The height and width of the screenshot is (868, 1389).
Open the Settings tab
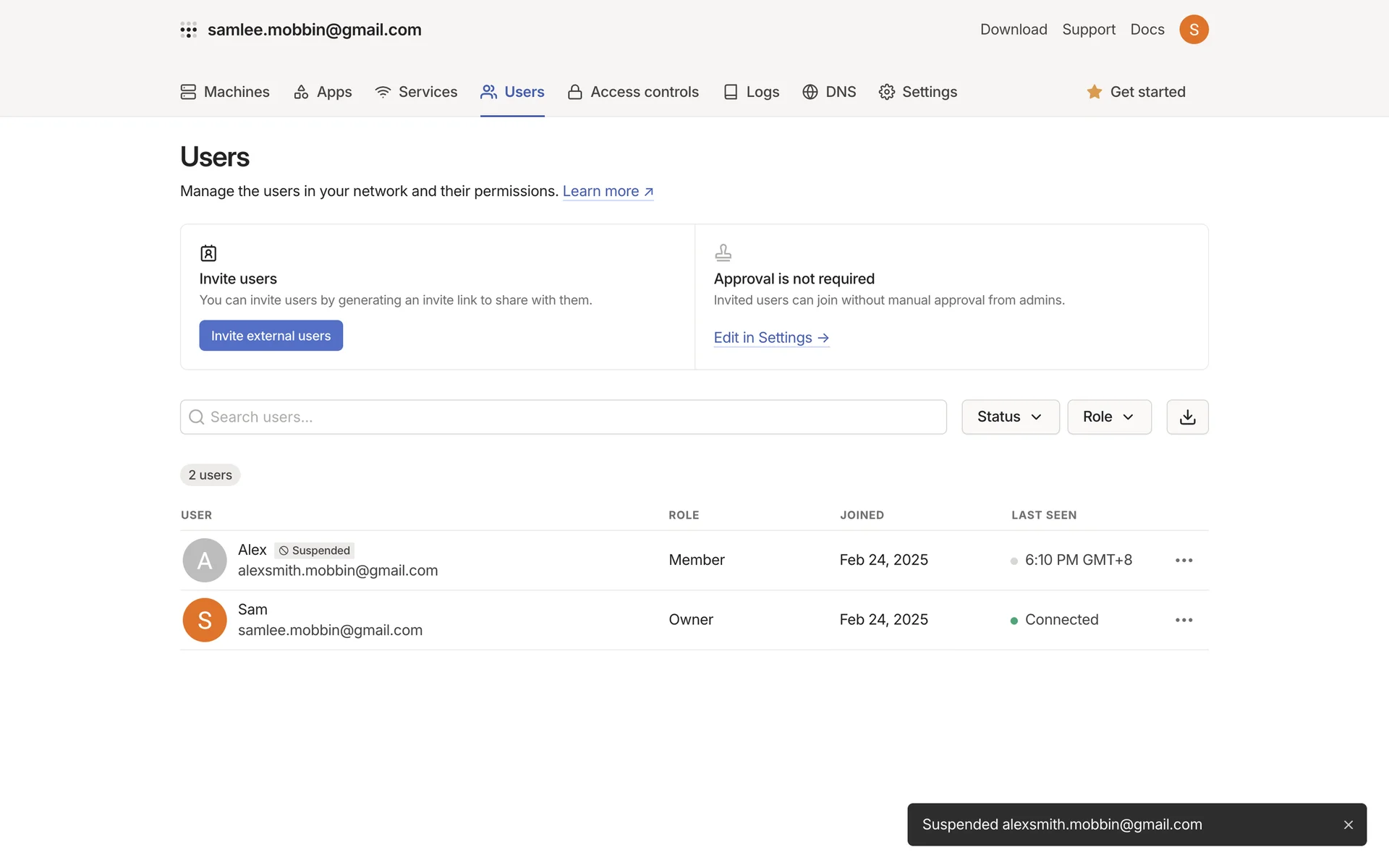(917, 92)
